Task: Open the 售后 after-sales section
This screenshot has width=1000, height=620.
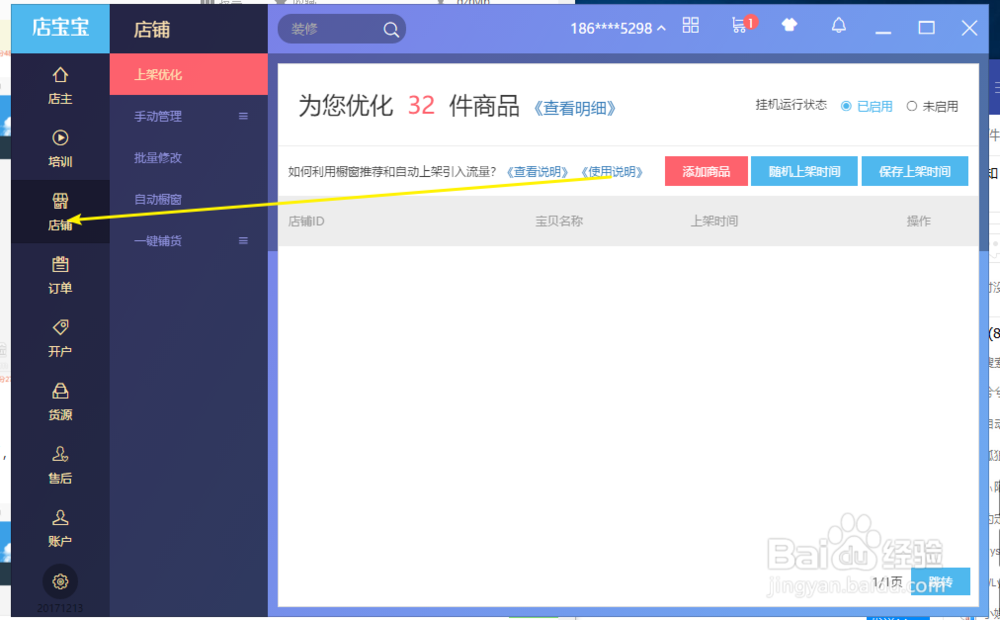Action: pos(60,464)
